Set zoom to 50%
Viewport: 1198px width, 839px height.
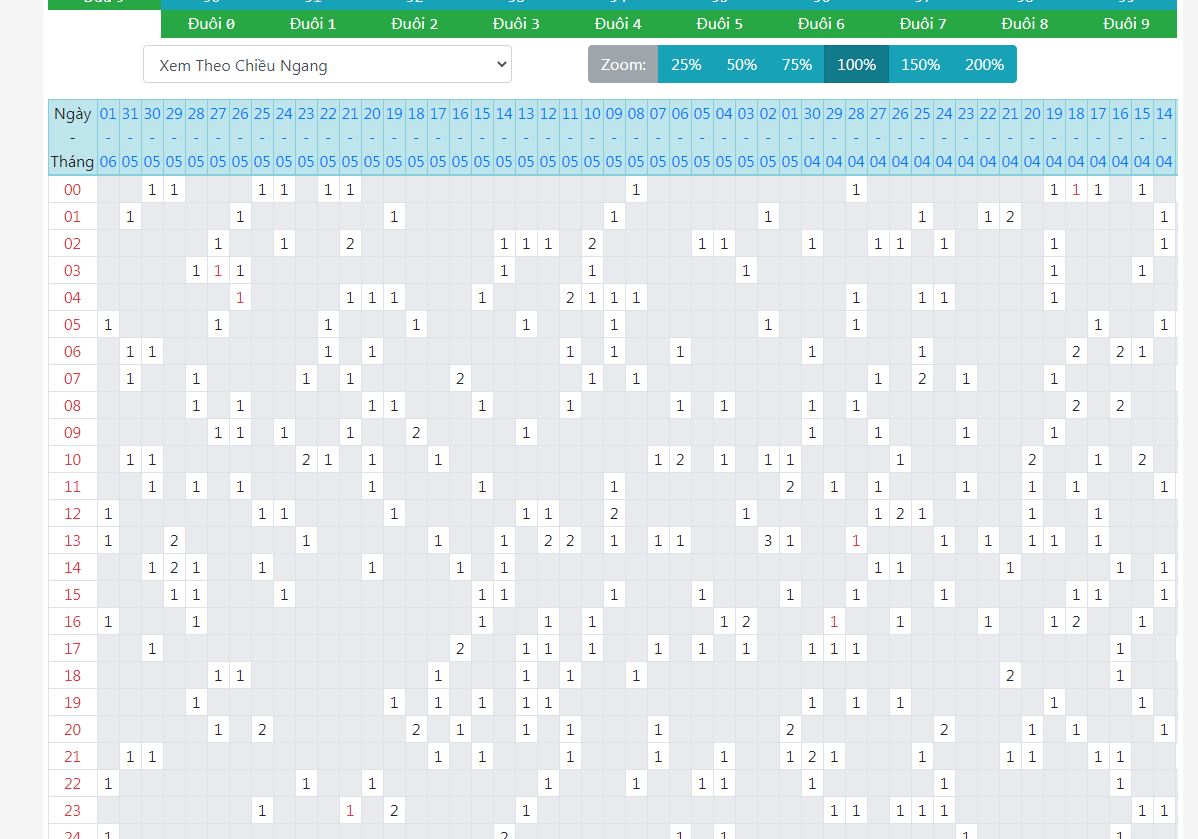741,64
